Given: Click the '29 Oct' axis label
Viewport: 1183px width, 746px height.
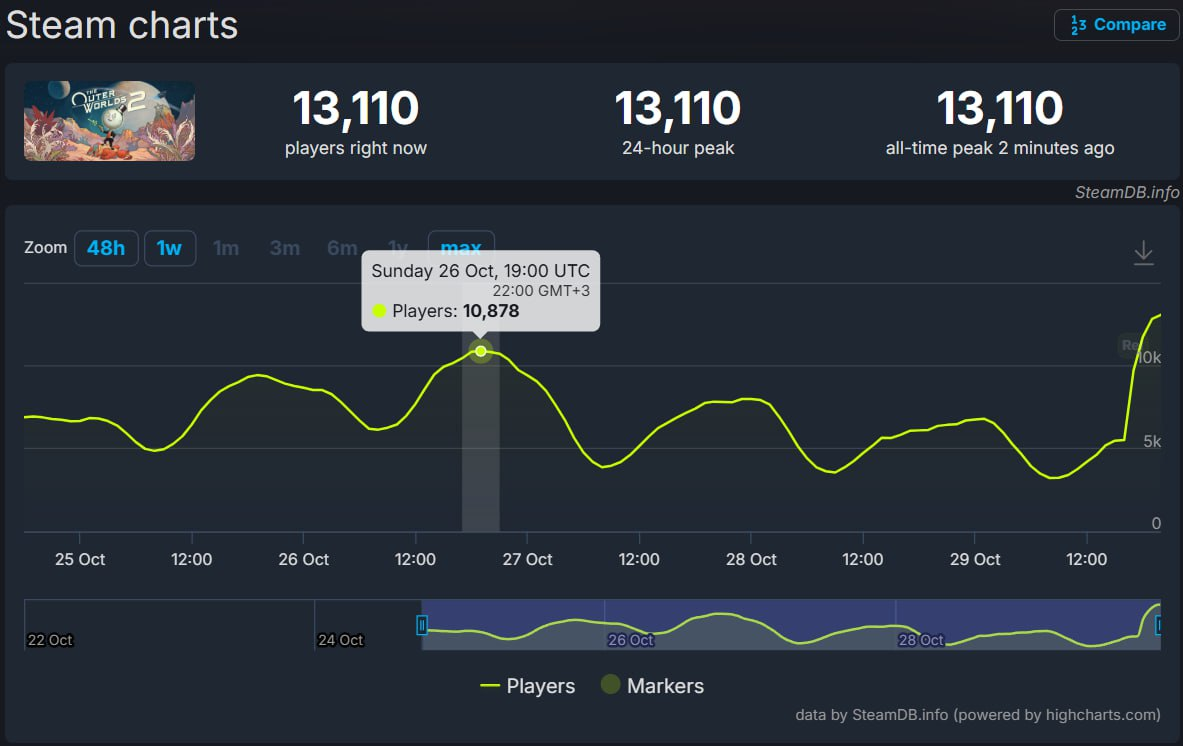Looking at the screenshot, I should click(x=975, y=560).
